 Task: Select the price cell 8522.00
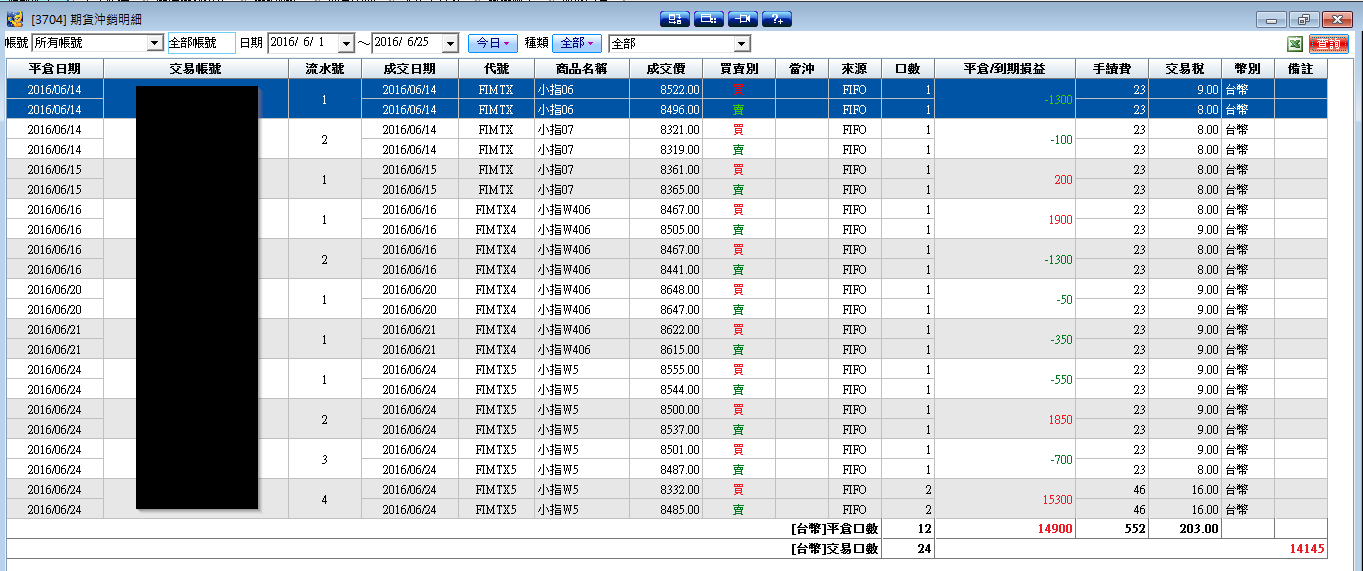point(667,89)
